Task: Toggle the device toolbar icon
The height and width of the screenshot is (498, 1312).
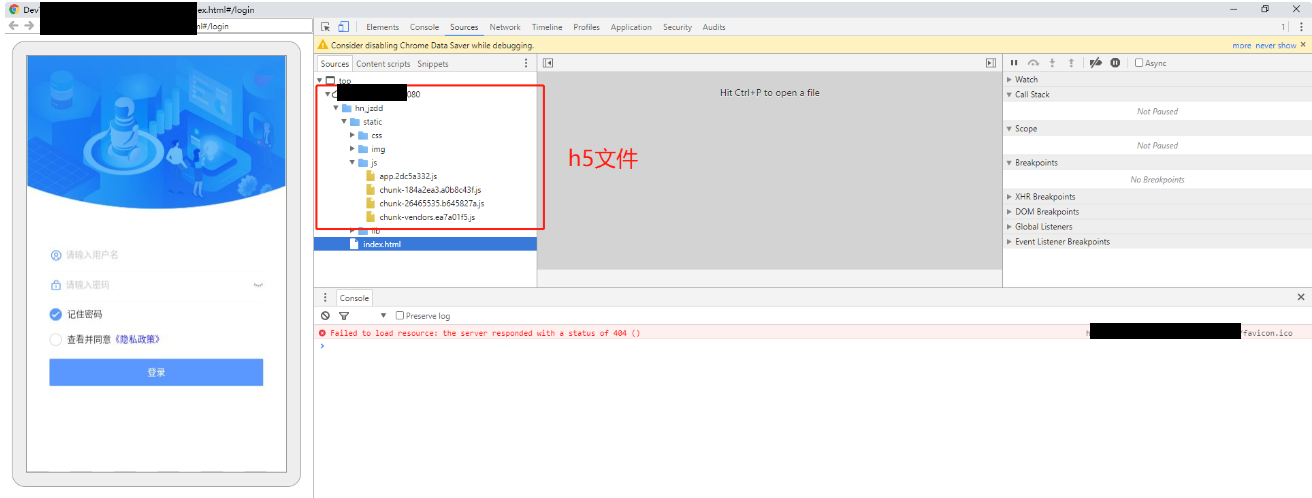Action: click(x=342, y=27)
